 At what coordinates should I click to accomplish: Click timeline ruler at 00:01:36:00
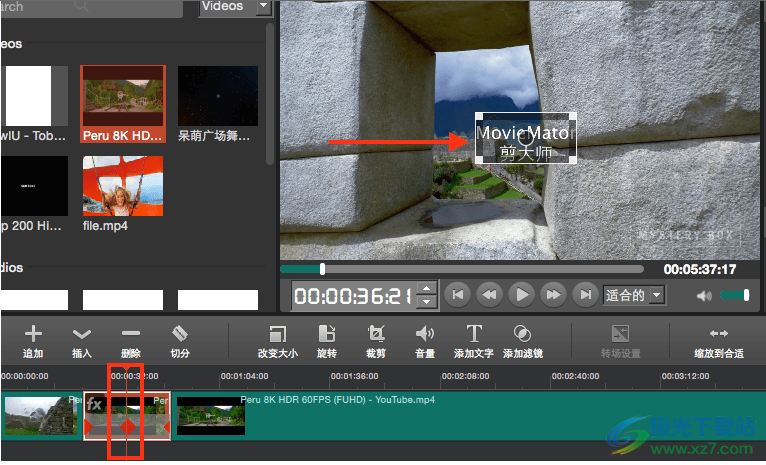tap(355, 376)
